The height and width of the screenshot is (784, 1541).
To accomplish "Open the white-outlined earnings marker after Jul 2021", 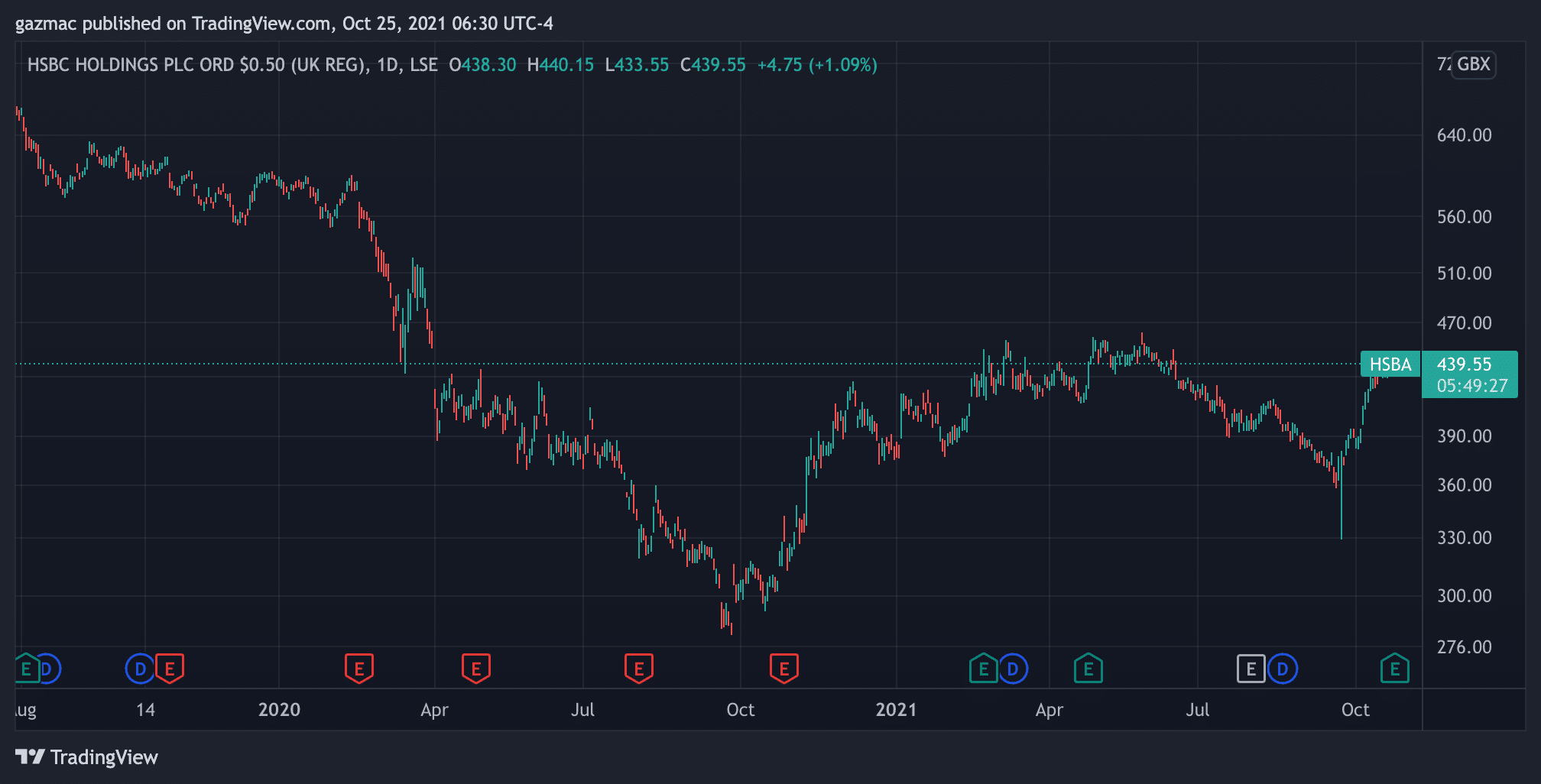I will (1251, 669).
